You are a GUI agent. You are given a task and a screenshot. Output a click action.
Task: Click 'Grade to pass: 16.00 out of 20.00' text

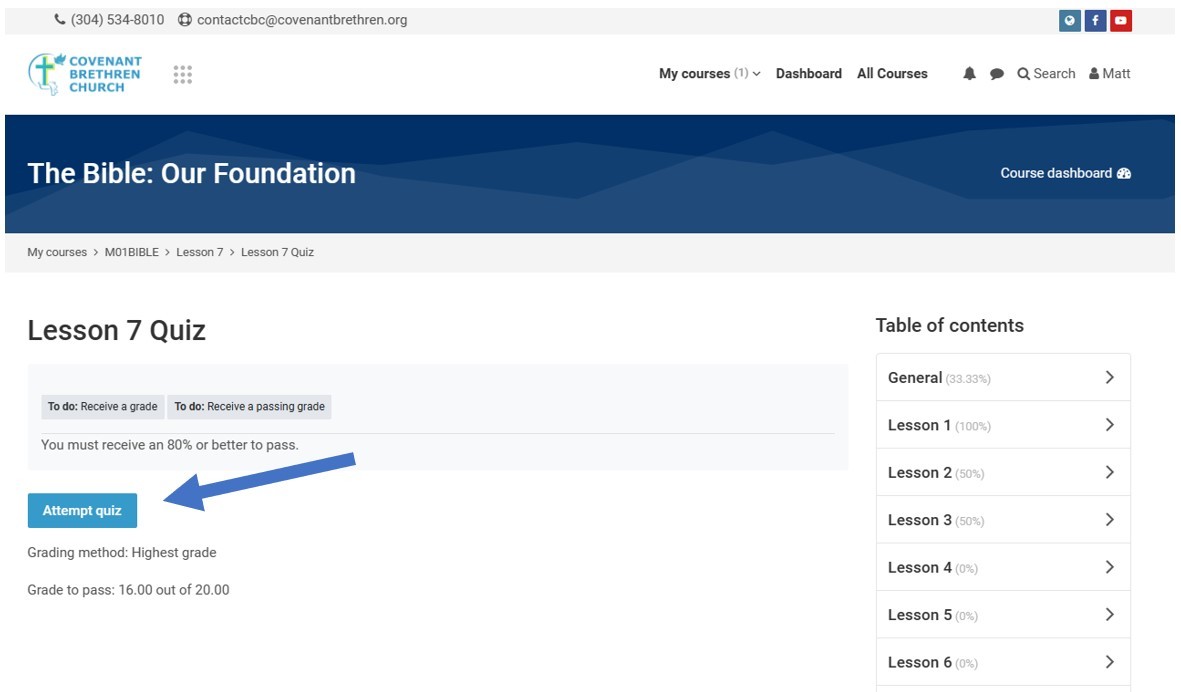click(x=128, y=590)
